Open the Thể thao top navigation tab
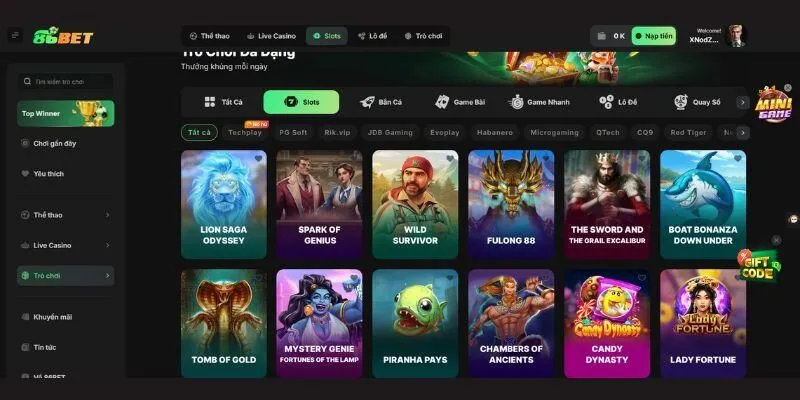Viewport: 800px width, 400px height. tap(209, 36)
